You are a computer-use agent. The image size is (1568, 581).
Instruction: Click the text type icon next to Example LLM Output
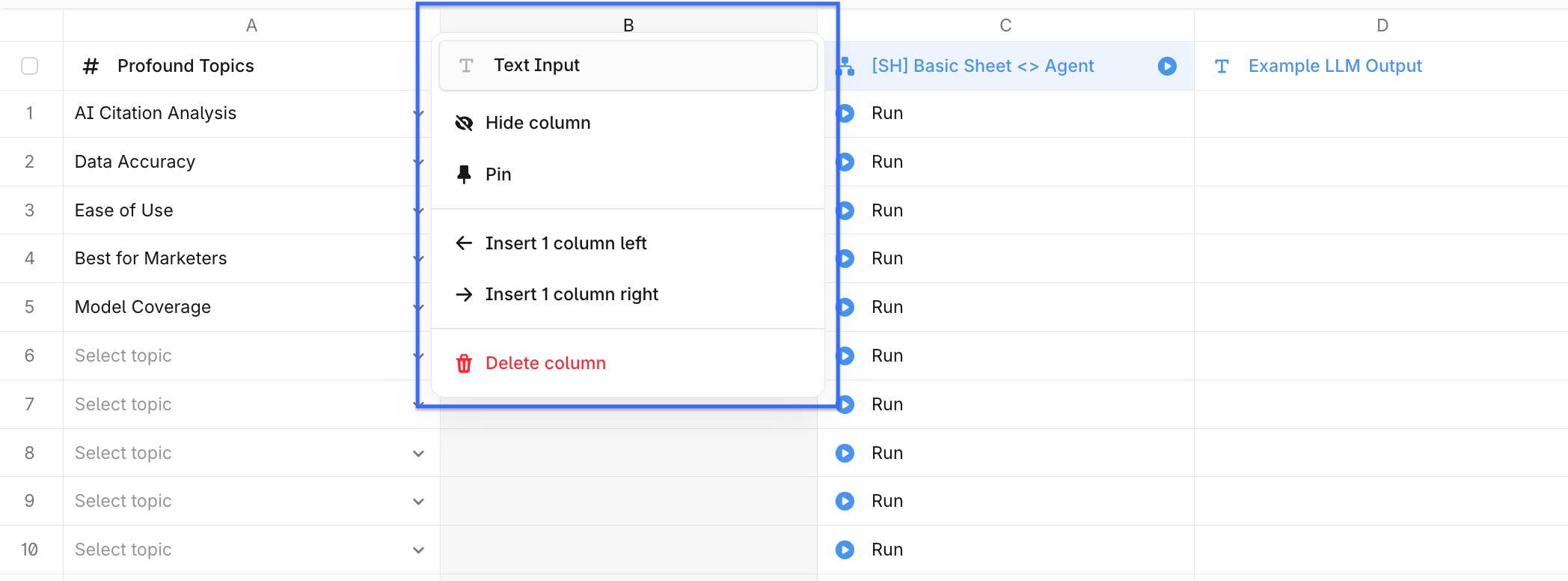pyautogui.click(x=1222, y=66)
